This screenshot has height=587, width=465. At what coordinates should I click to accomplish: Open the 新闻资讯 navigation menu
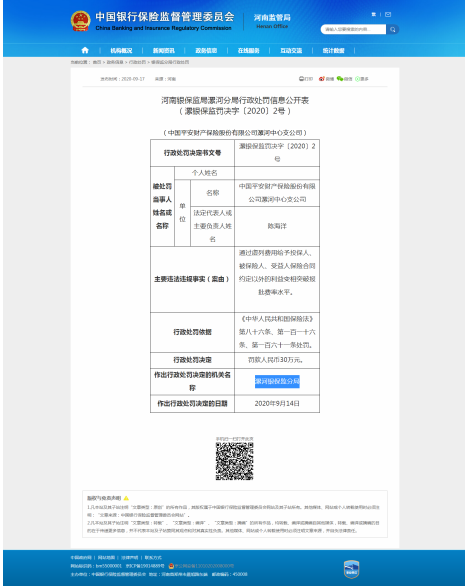coord(164,51)
